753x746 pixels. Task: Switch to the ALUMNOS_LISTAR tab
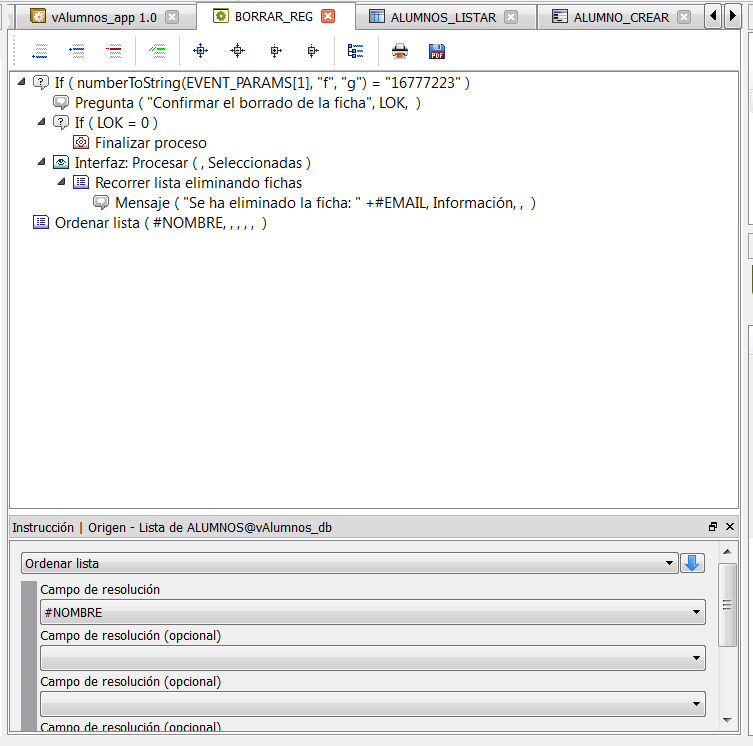tap(443, 17)
